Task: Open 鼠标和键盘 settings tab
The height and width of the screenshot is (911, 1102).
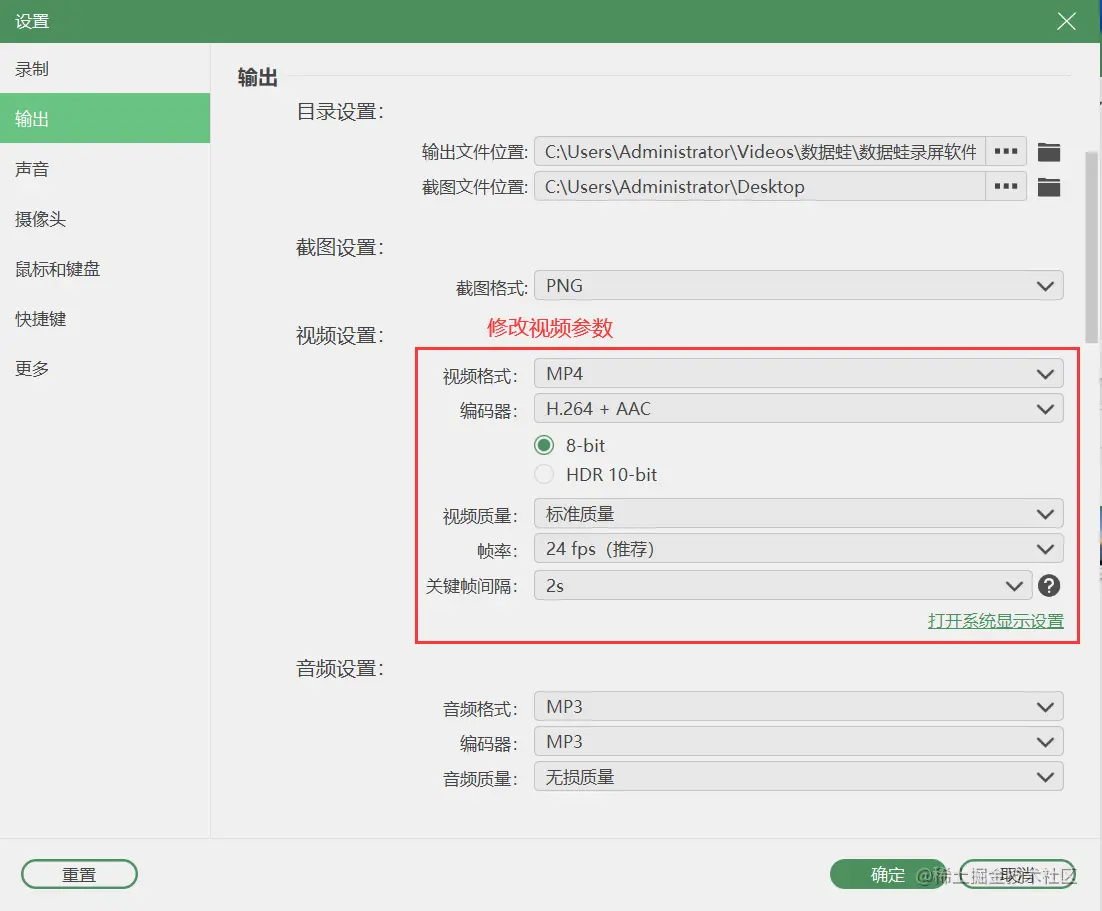Action: [x=105, y=269]
